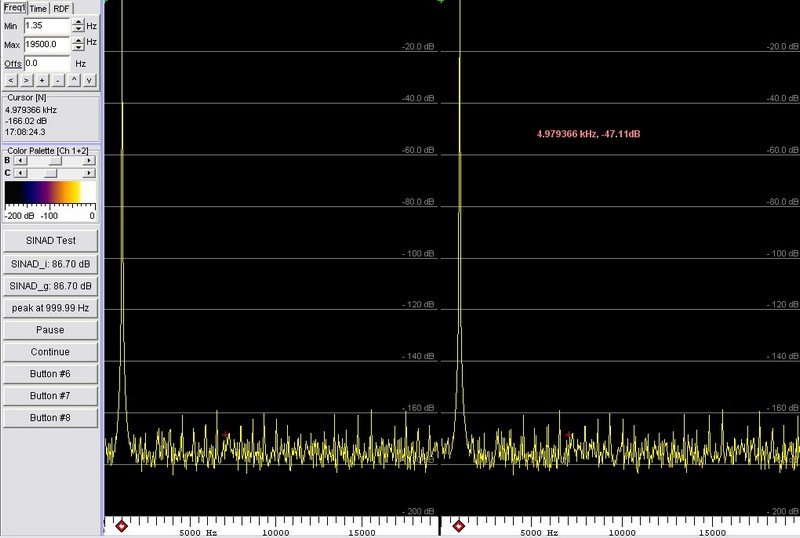800x538 pixels.
Task: Start the SINAD Test
Action: (x=51, y=240)
